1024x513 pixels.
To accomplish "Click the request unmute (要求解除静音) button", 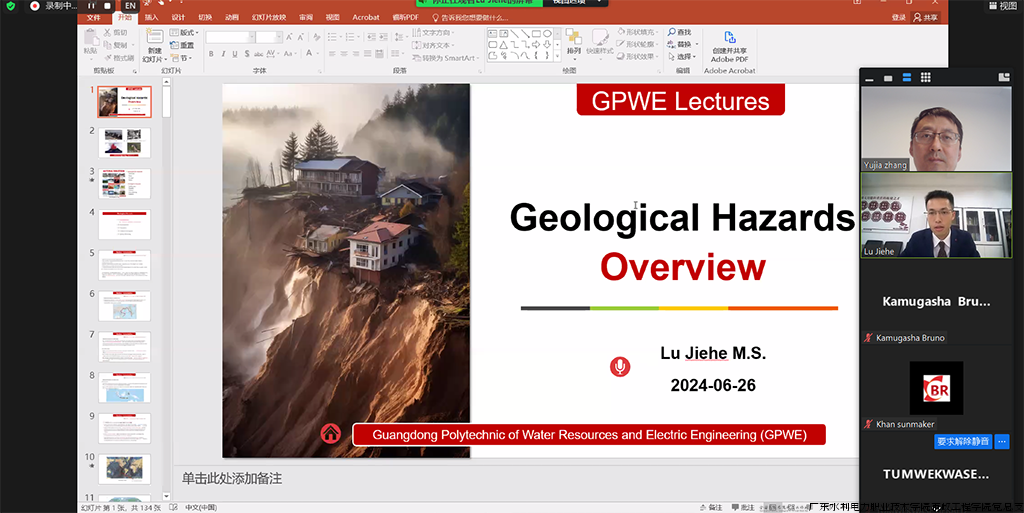I will (x=962, y=441).
